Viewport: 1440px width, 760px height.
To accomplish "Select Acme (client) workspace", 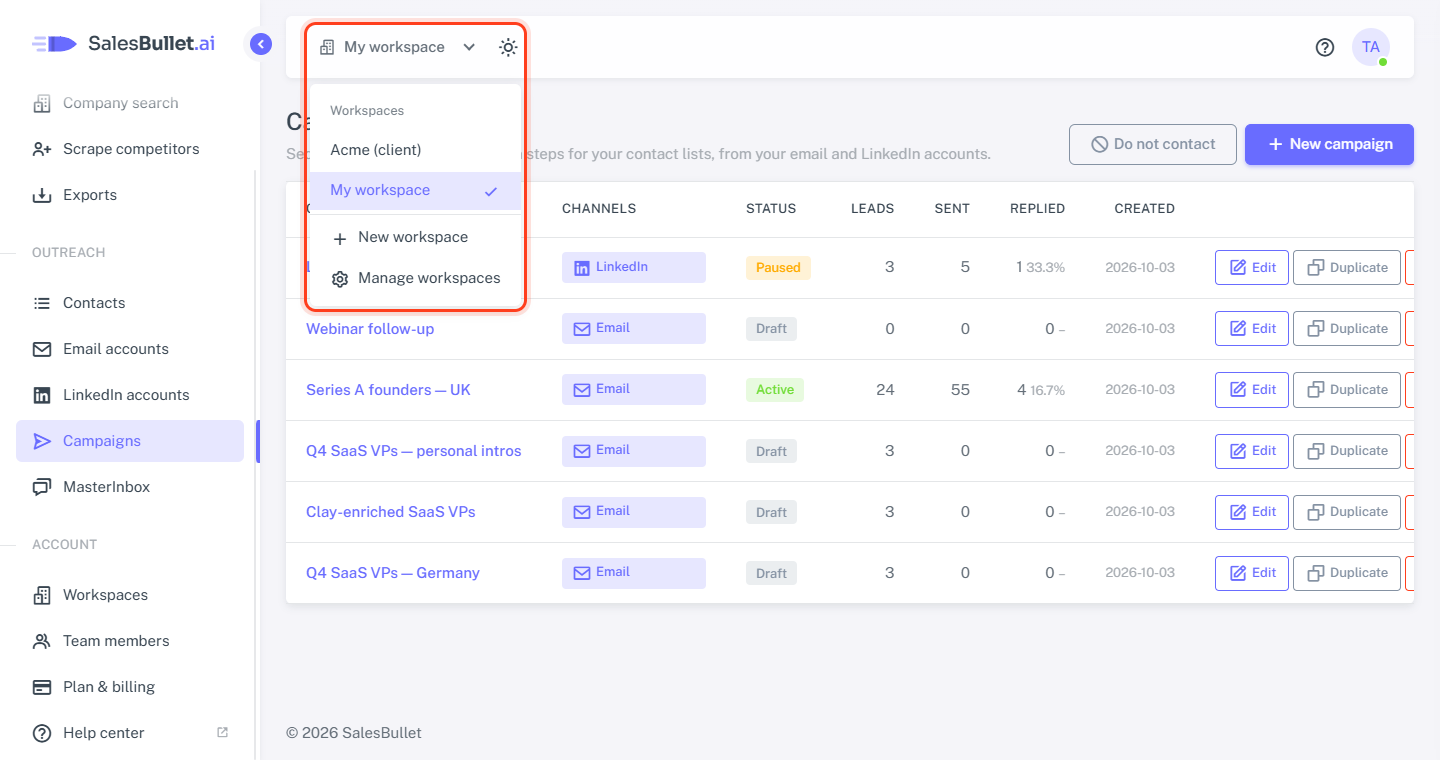I will point(415,150).
